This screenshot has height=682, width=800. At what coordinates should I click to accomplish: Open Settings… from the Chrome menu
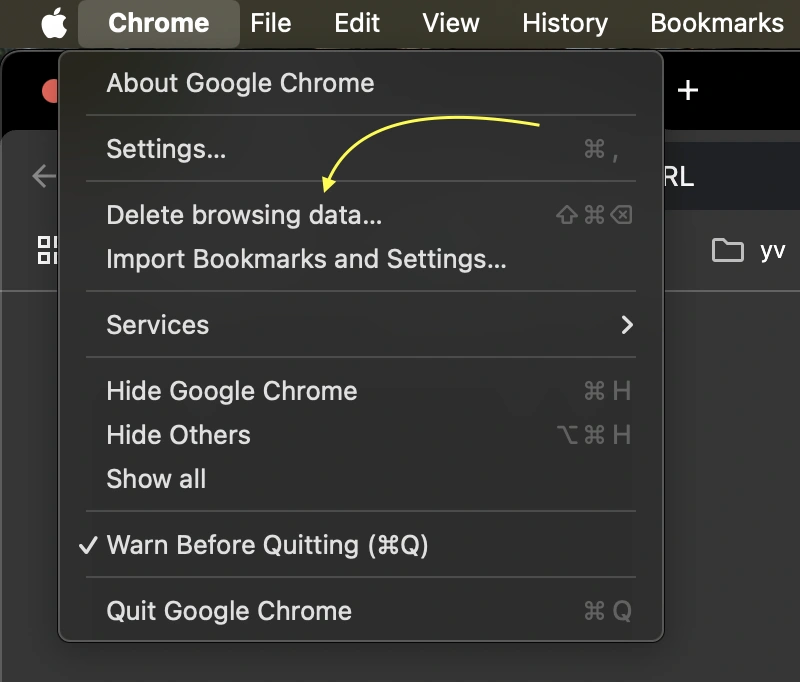point(361,149)
